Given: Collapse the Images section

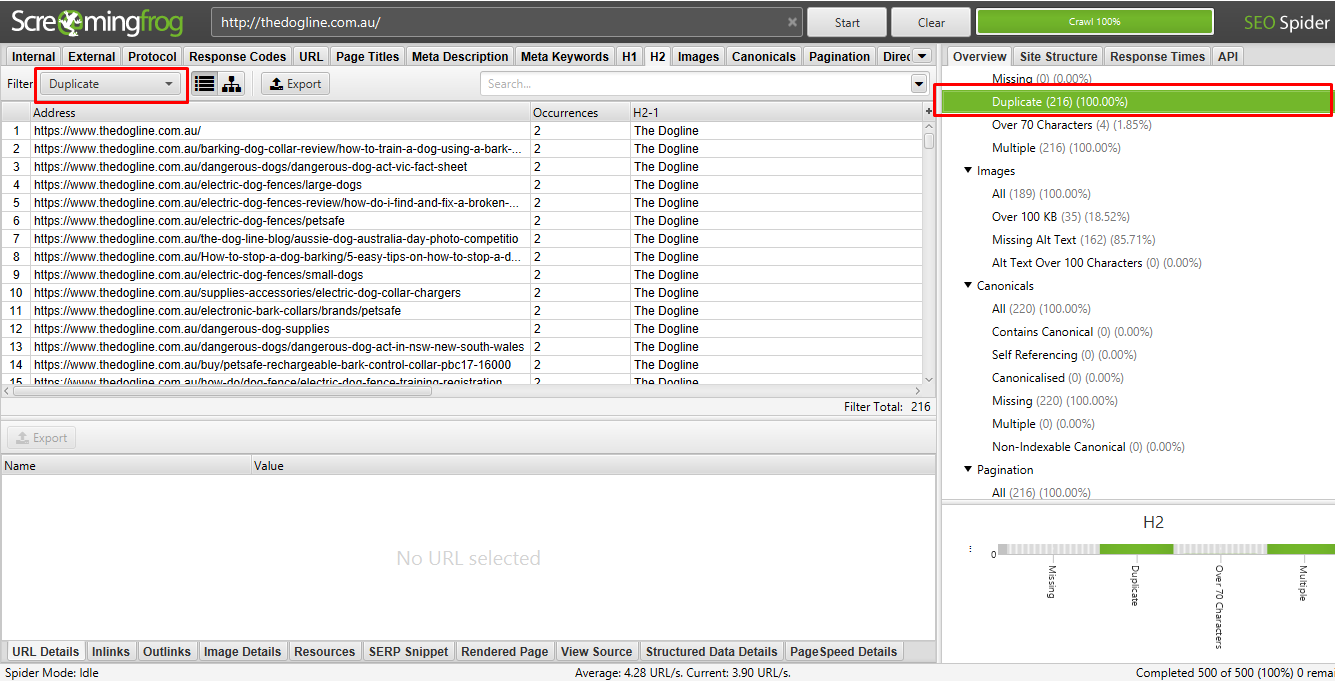Looking at the screenshot, I should (968, 171).
